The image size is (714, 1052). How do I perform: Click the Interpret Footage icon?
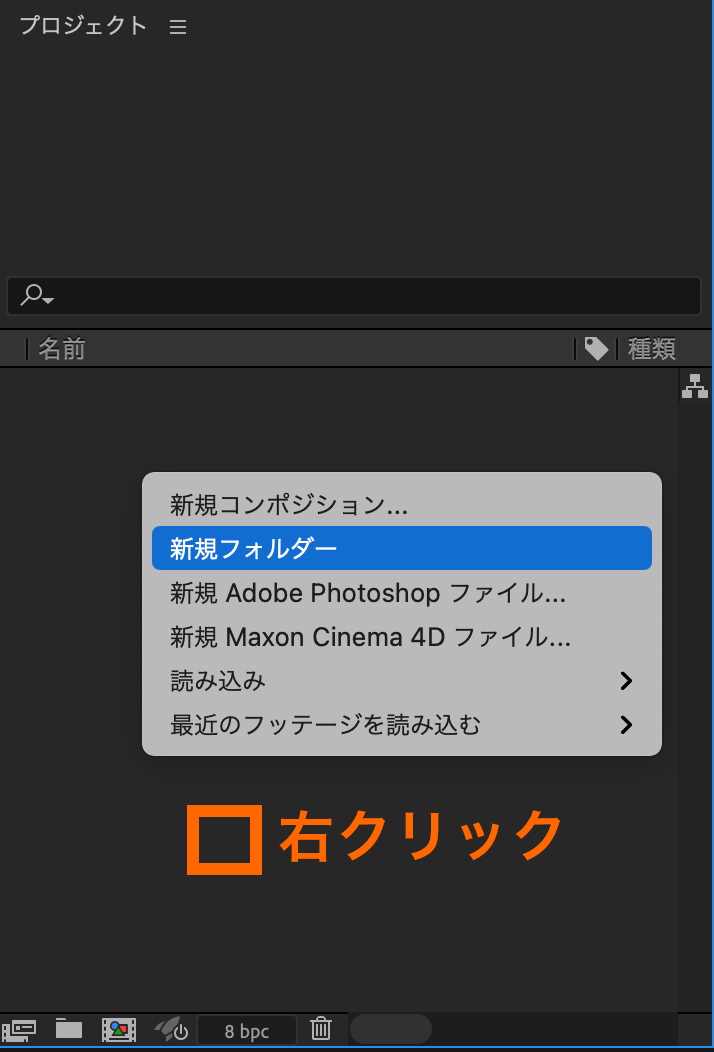pyautogui.click(x=22, y=1029)
